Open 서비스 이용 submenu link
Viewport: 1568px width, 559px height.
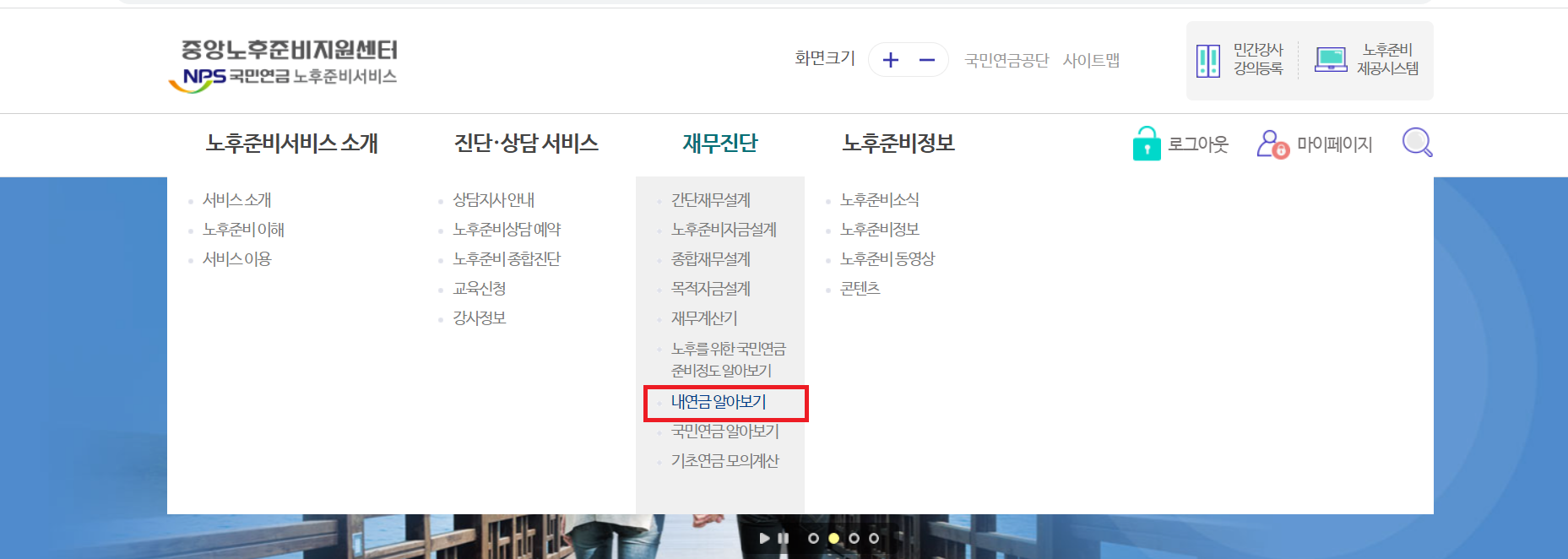pyautogui.click(x=237, y=259)
